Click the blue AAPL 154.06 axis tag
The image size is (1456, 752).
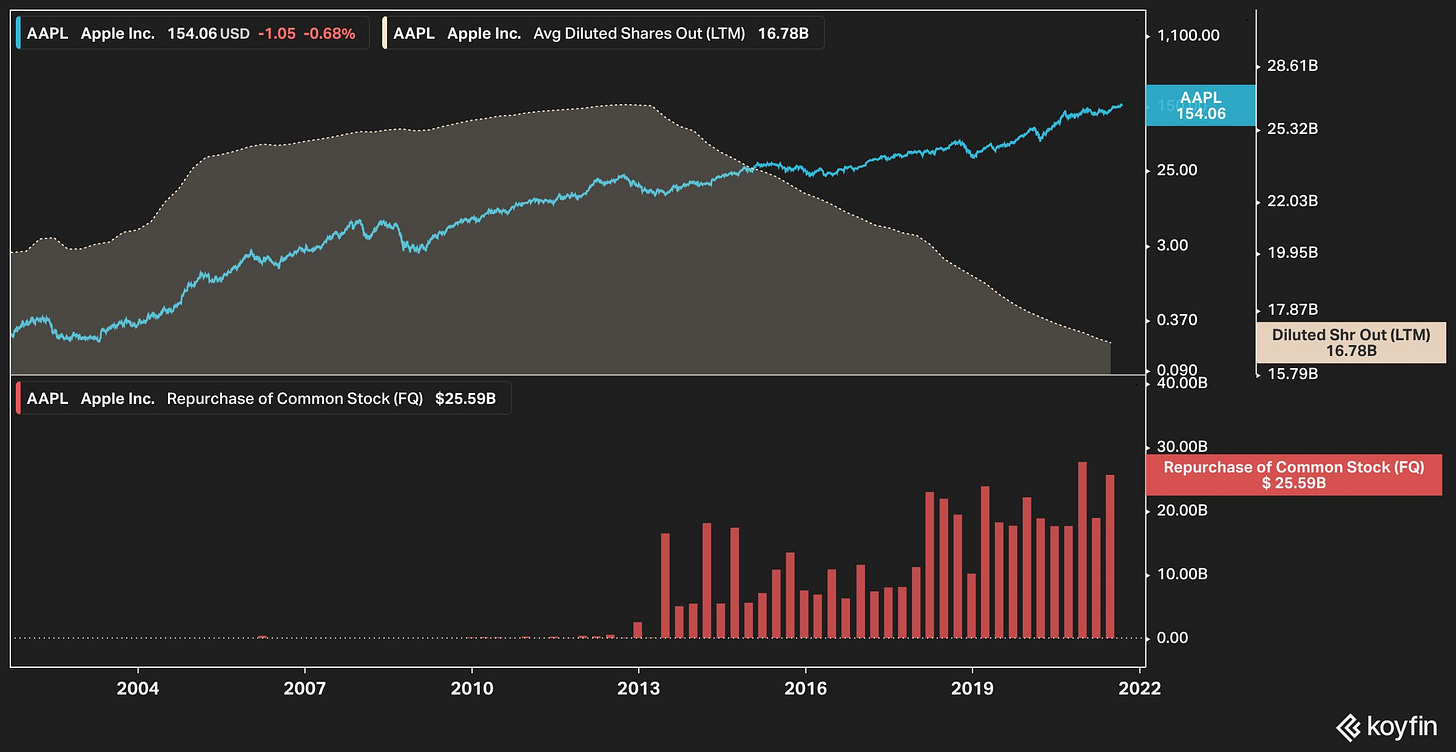click(x=1200, y=105)
